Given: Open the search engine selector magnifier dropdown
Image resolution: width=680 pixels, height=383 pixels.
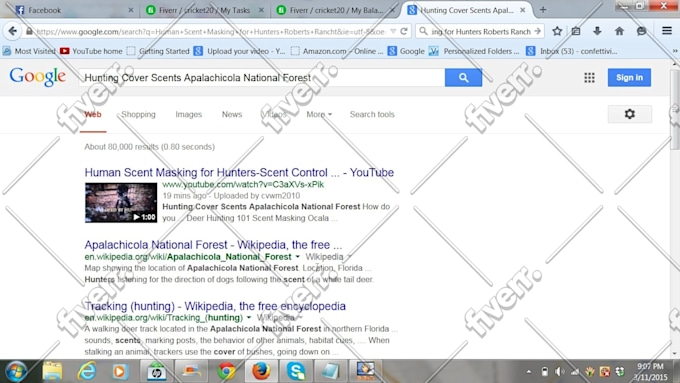Looking at the screenshot, I should (424, 31).
